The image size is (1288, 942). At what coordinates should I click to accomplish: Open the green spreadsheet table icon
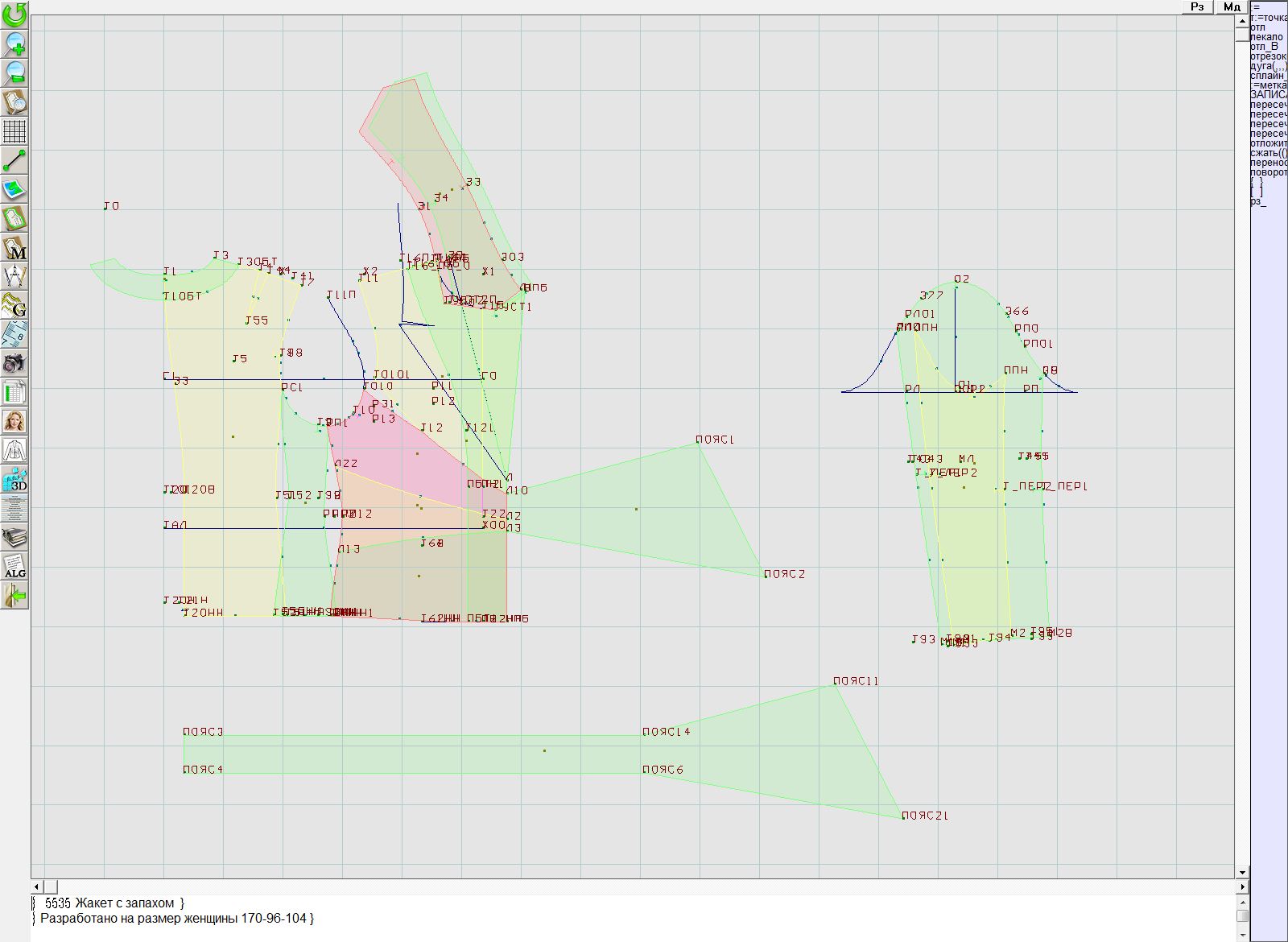tap(14, 392)
